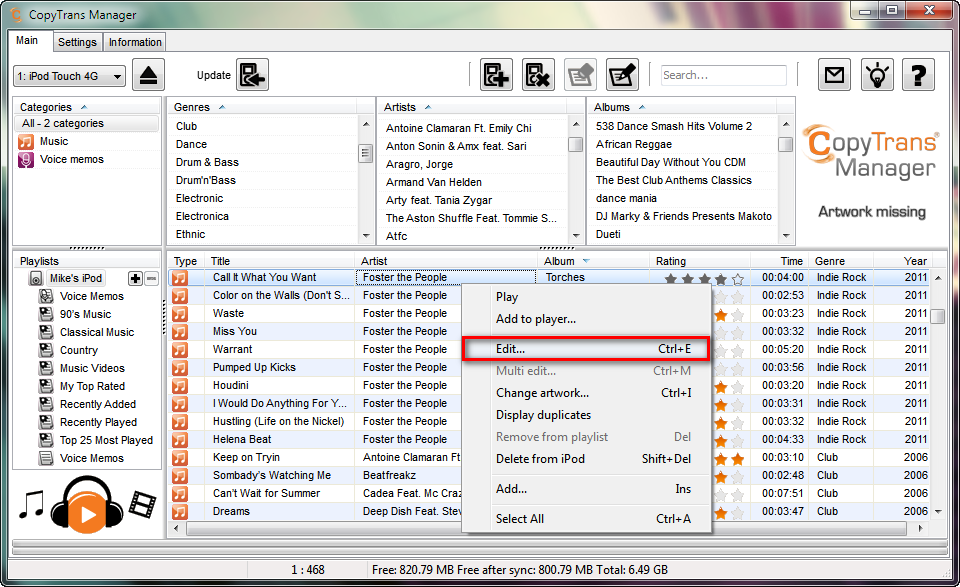
Task: Select the dance mania album
Action: [626, 198]
